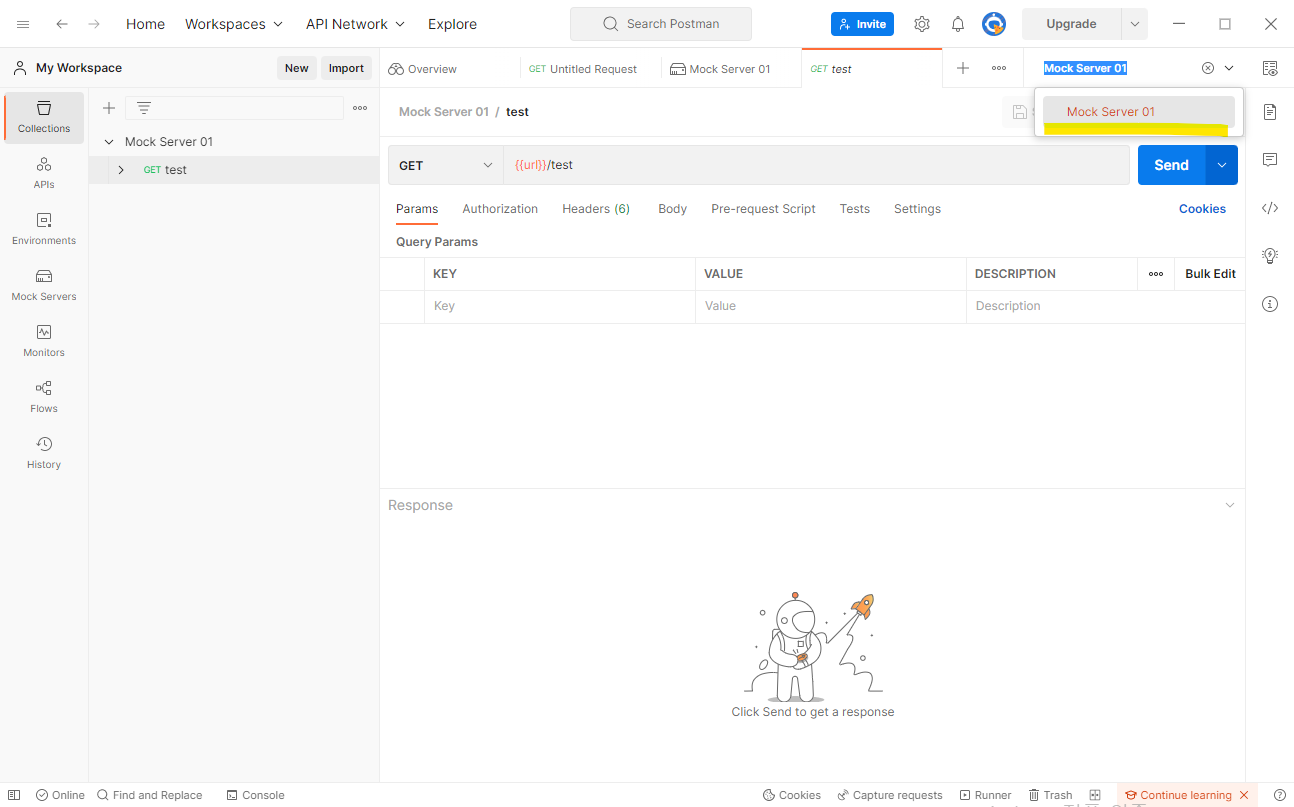
Task: Open notifications bell
Action: pos(958,24)
